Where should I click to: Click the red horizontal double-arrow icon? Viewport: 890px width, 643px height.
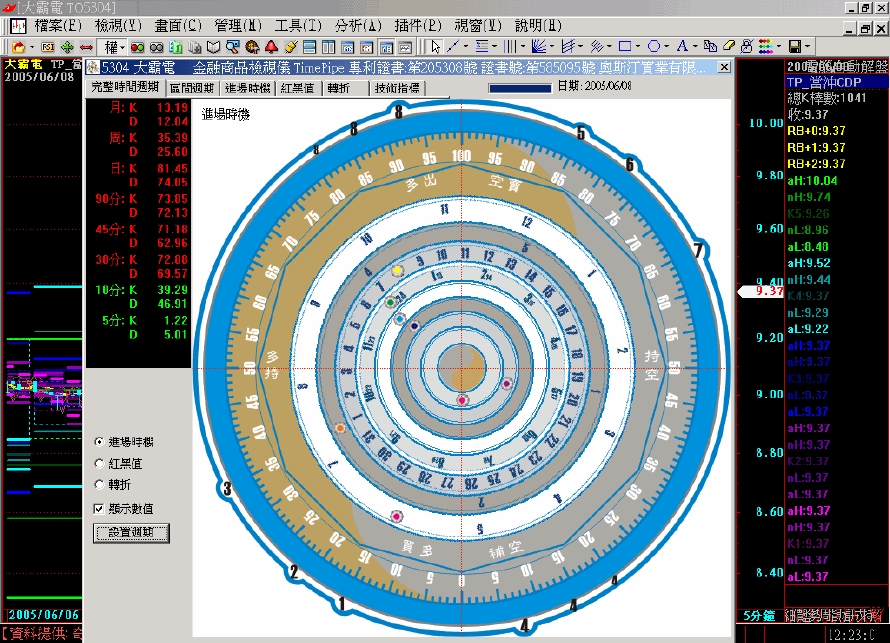[x=86, y=47]
